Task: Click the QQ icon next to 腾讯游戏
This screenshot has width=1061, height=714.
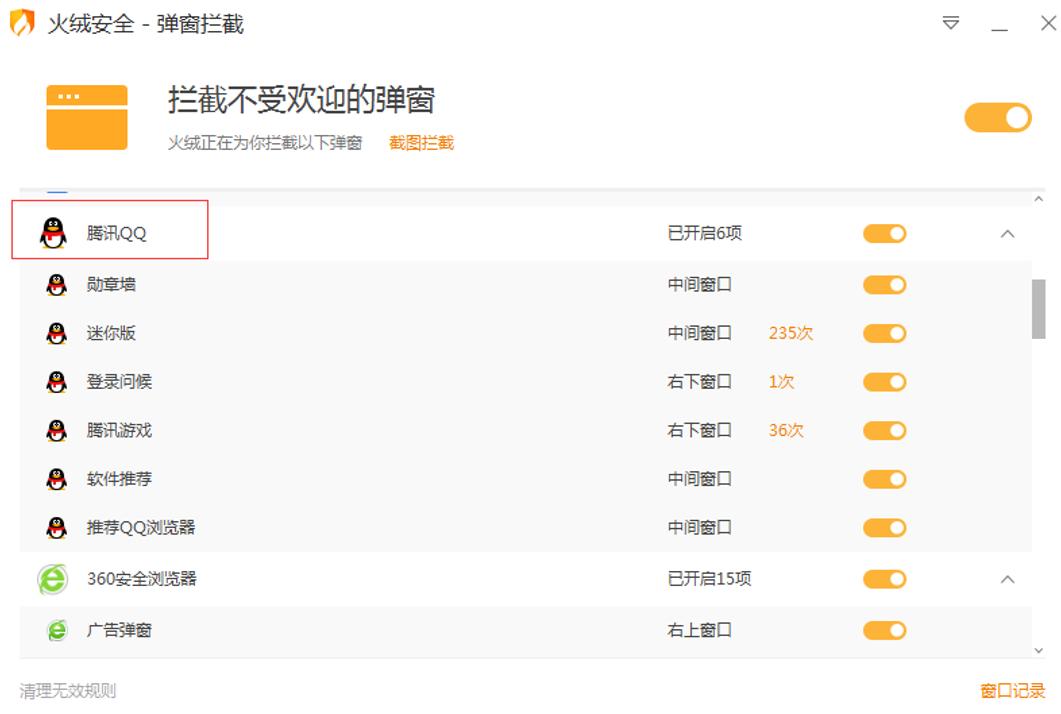Action: point(54,430)
